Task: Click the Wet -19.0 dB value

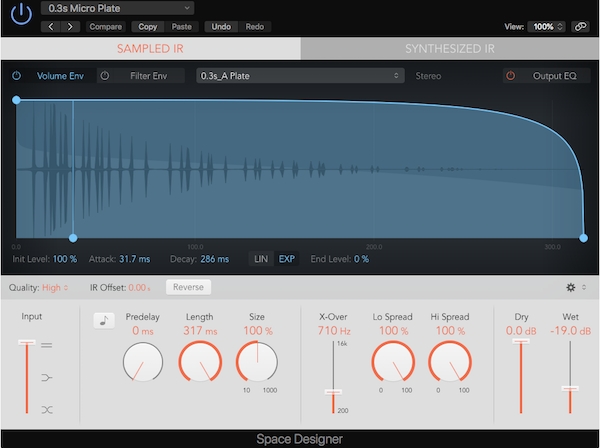Action: click(570, 331)
